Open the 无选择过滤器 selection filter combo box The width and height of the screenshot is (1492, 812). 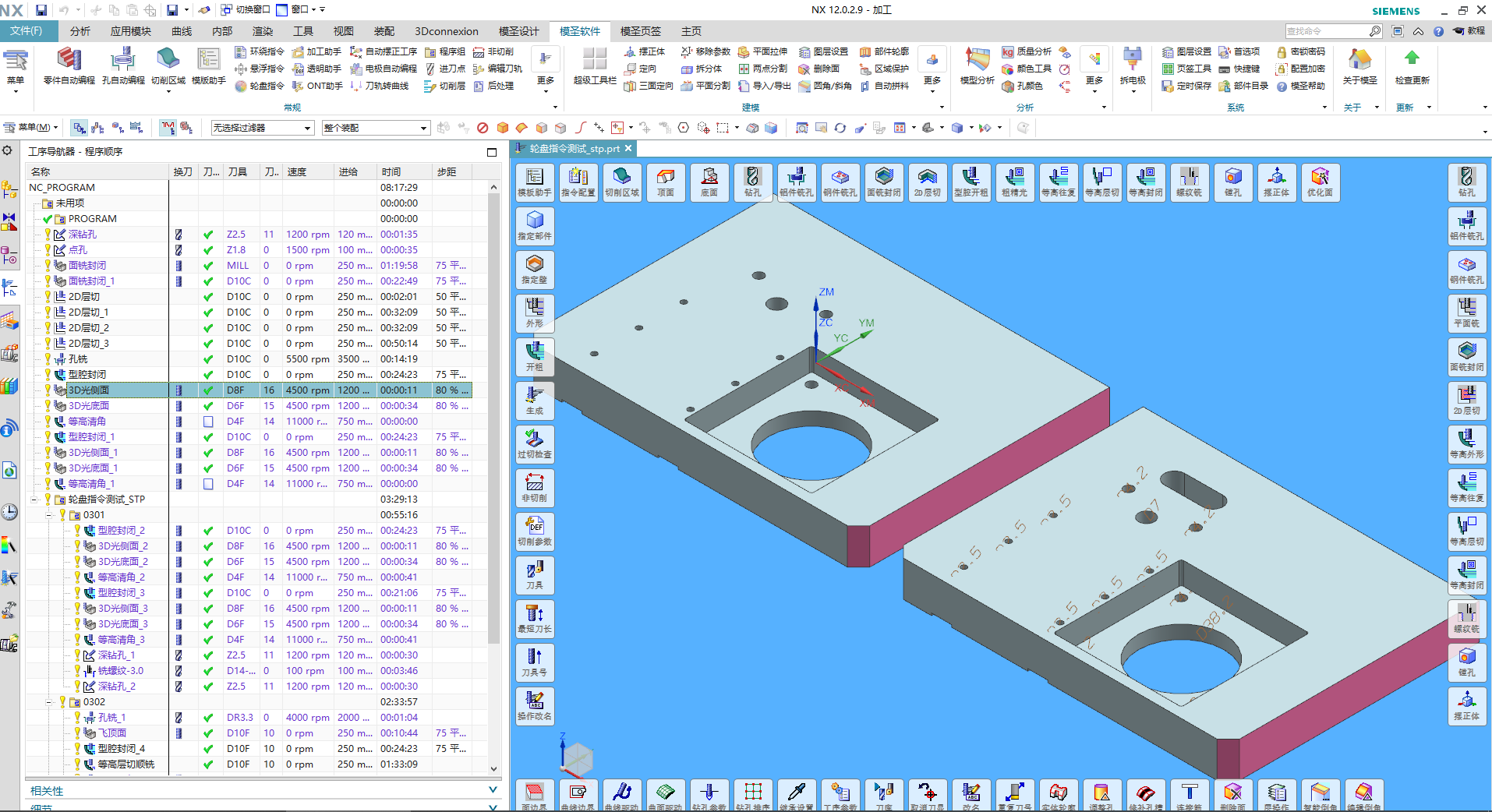pos(262,128)
